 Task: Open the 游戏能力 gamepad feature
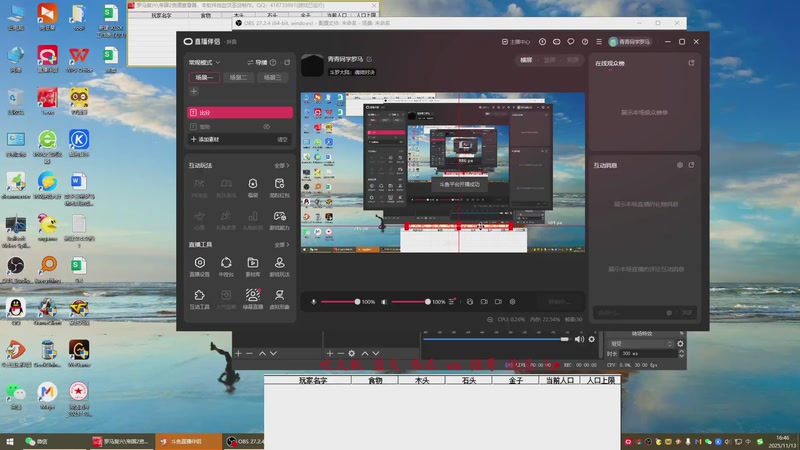tap(280, 220)
